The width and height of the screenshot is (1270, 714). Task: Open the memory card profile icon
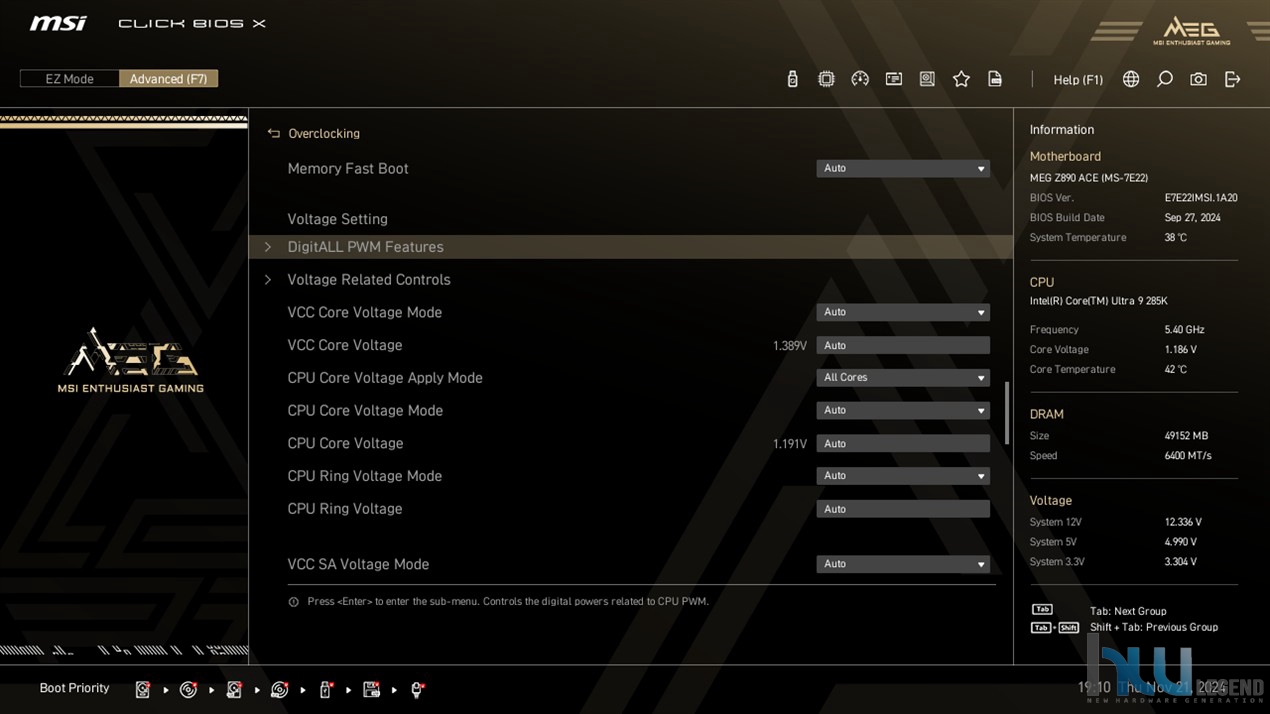(894, 79)
